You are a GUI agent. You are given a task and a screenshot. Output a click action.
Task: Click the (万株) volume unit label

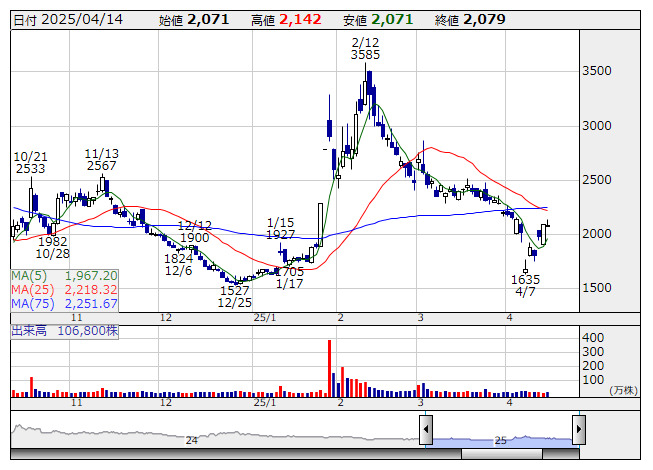click(624, 390)
